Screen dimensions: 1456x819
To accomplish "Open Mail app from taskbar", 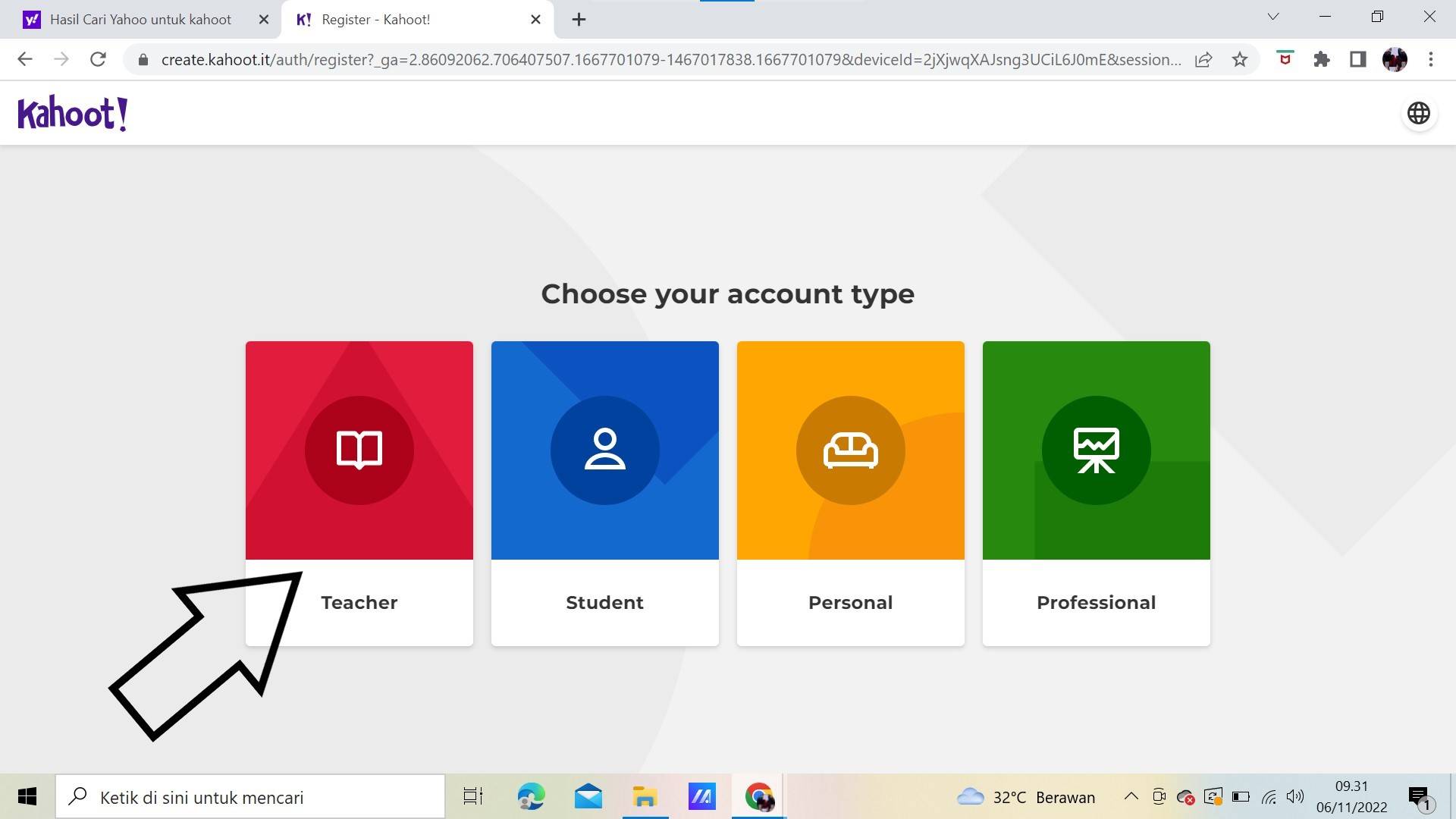I will coord(588,797).
